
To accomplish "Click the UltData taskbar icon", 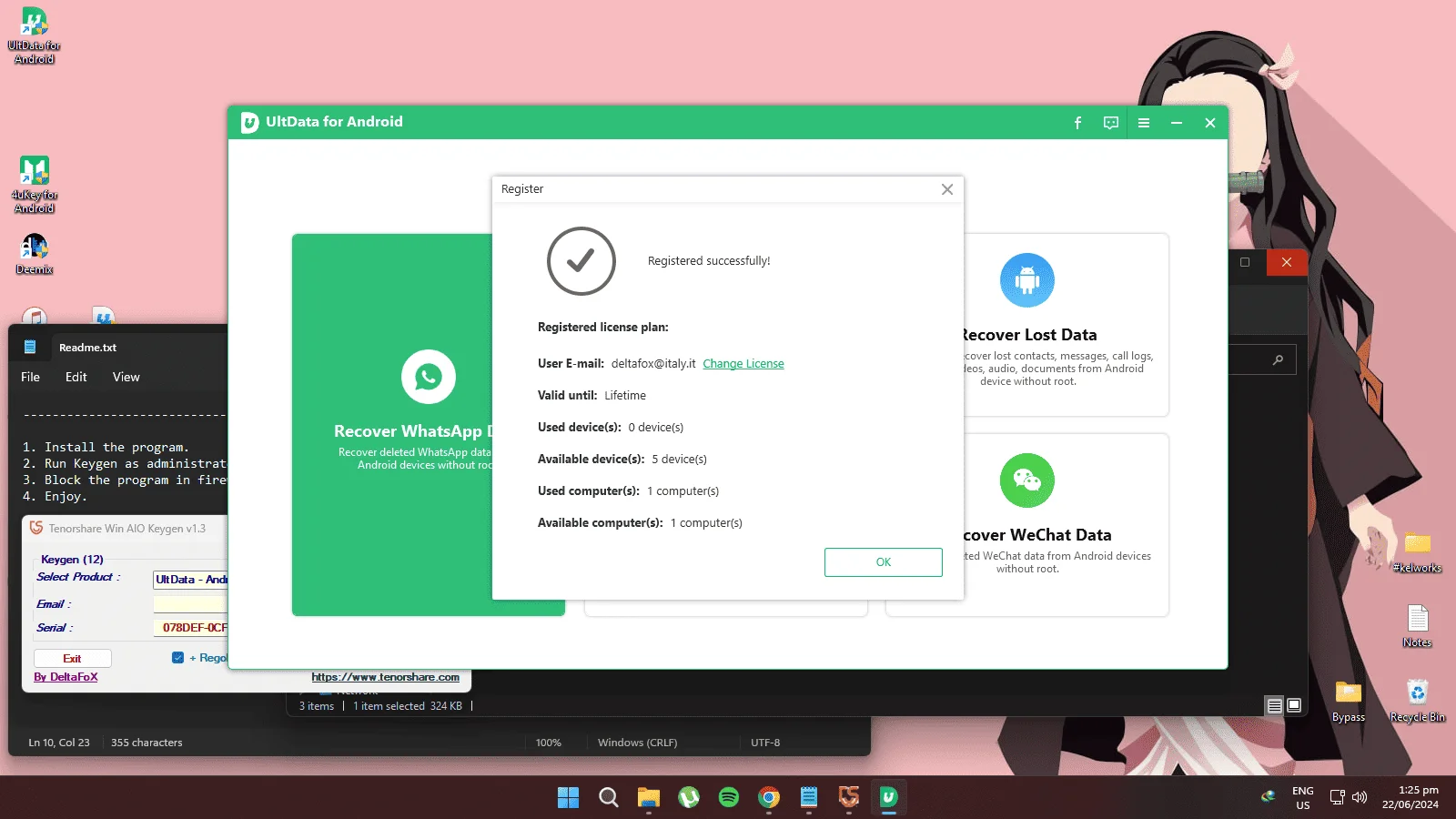I will coord(889,798).
